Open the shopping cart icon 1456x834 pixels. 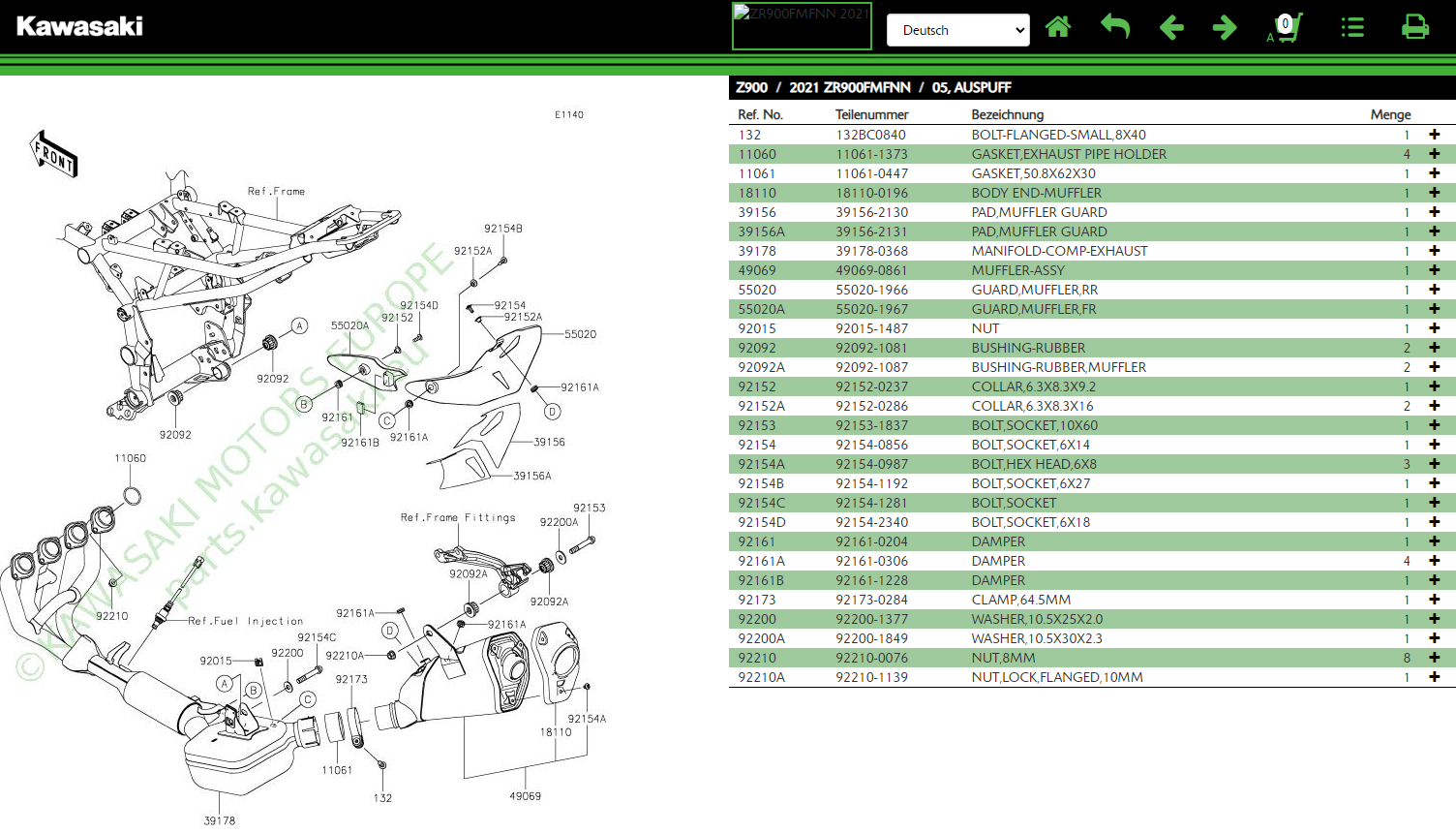pyautogui.click(x=1287, y=27)
